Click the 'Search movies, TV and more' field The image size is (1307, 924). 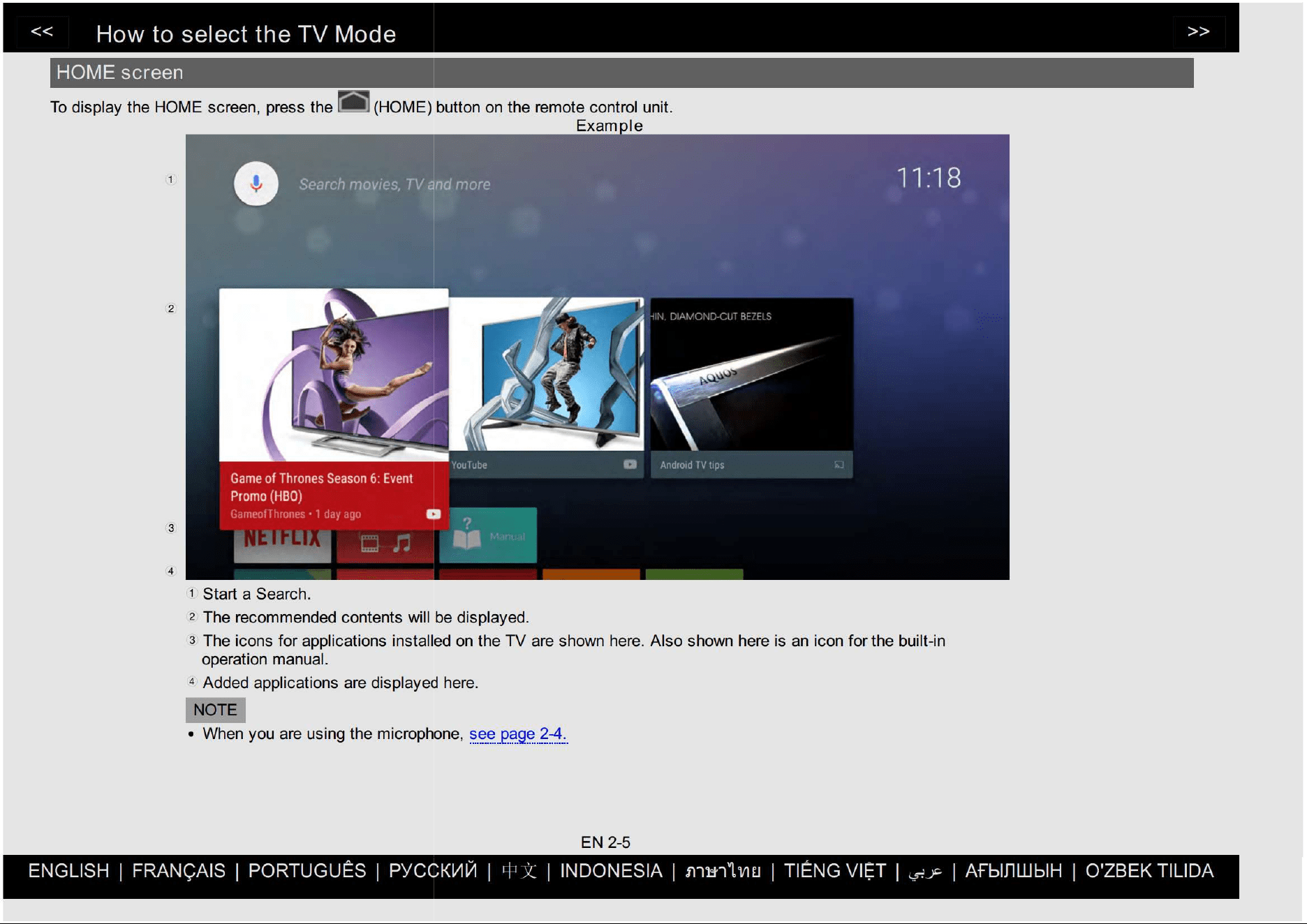394,184
